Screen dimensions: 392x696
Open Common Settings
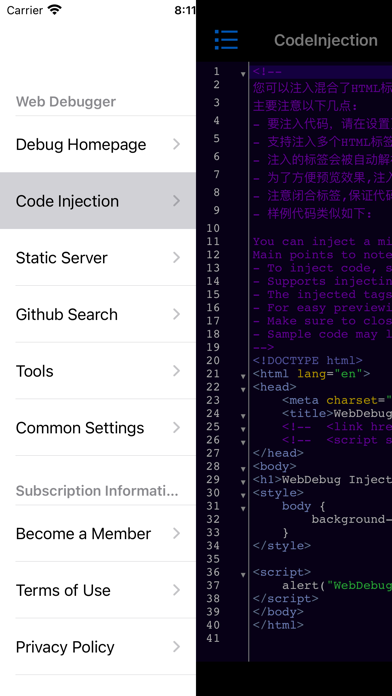pos(98,428)
